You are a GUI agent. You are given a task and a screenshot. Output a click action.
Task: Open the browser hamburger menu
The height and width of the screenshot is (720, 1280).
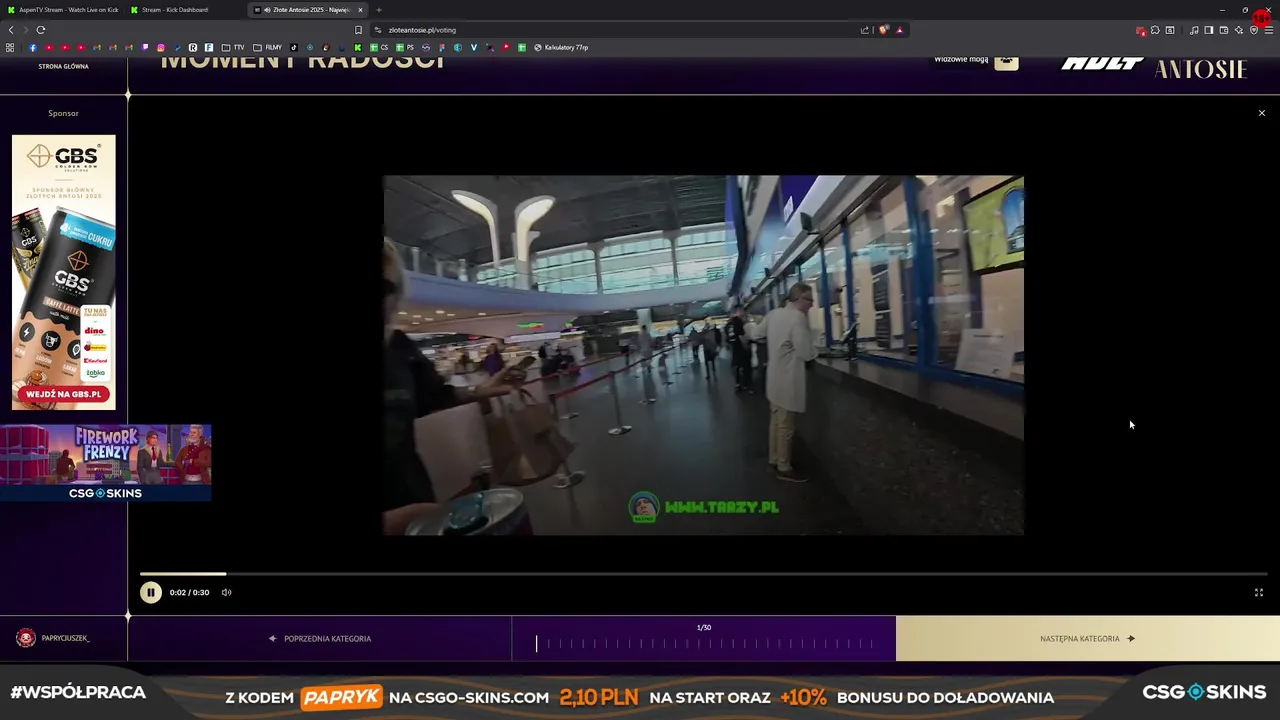pos(1269,30)
